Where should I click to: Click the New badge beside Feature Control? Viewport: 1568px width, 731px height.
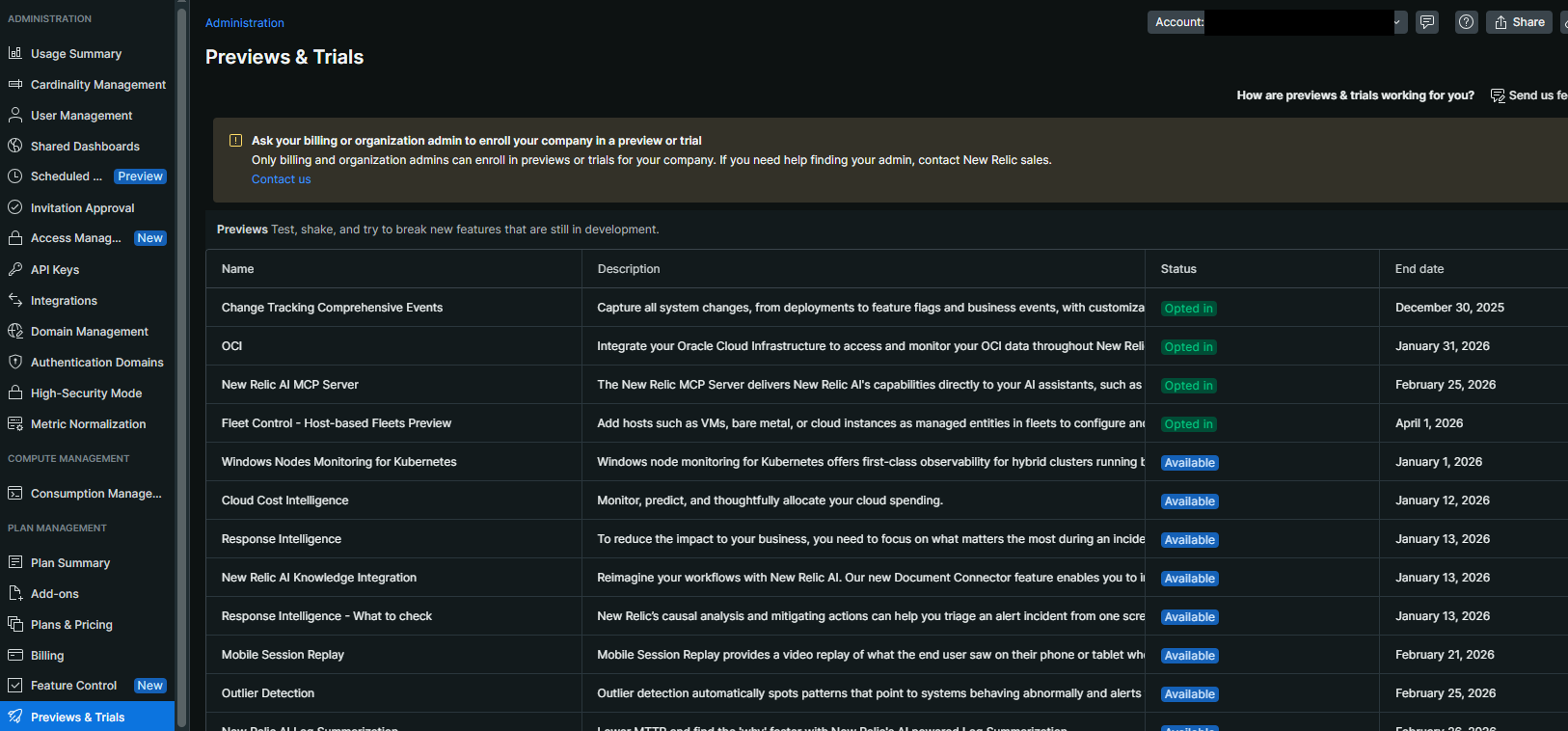point(149,686)
